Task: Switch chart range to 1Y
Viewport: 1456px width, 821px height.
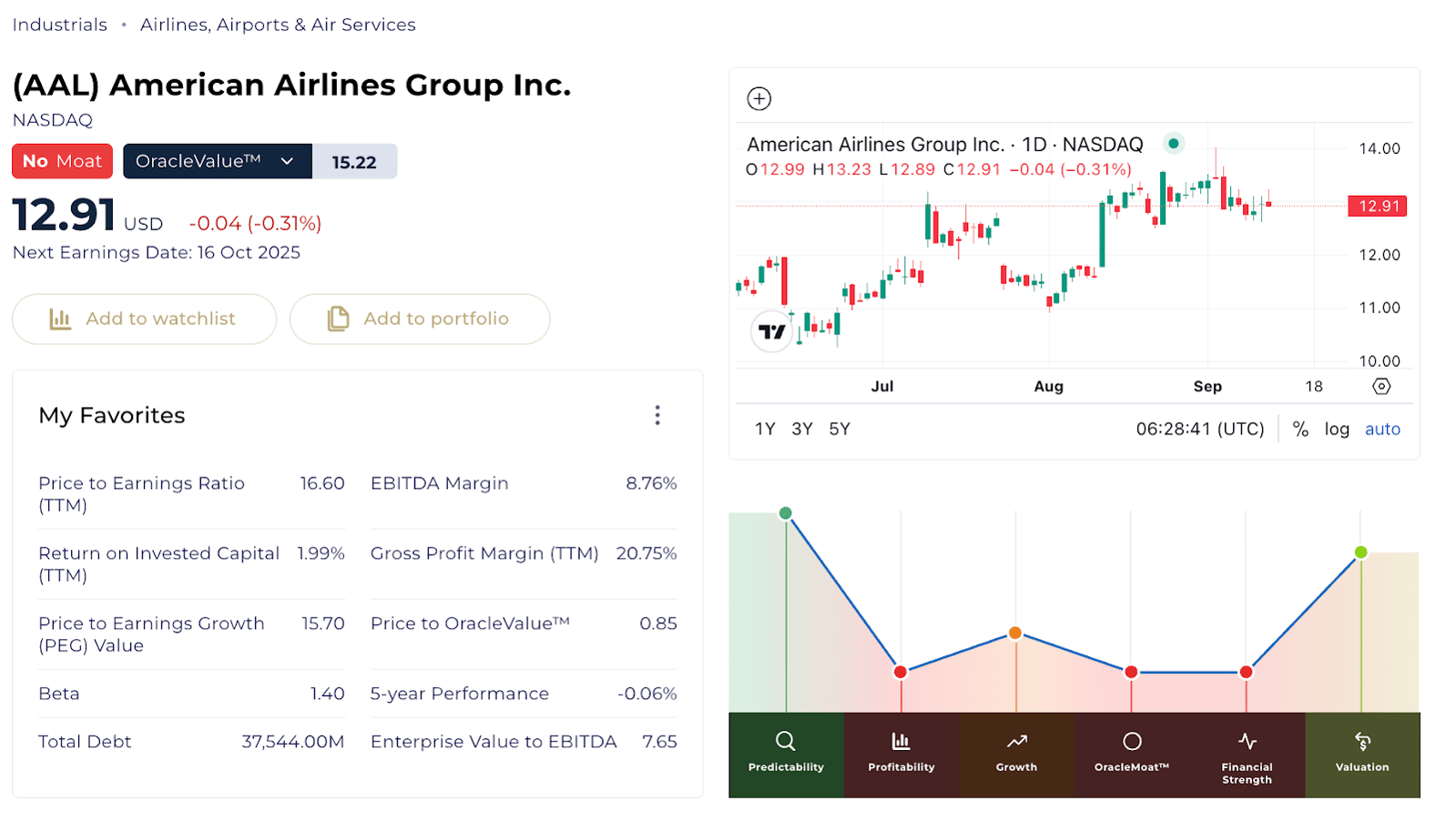Action: tap(765, 430)
